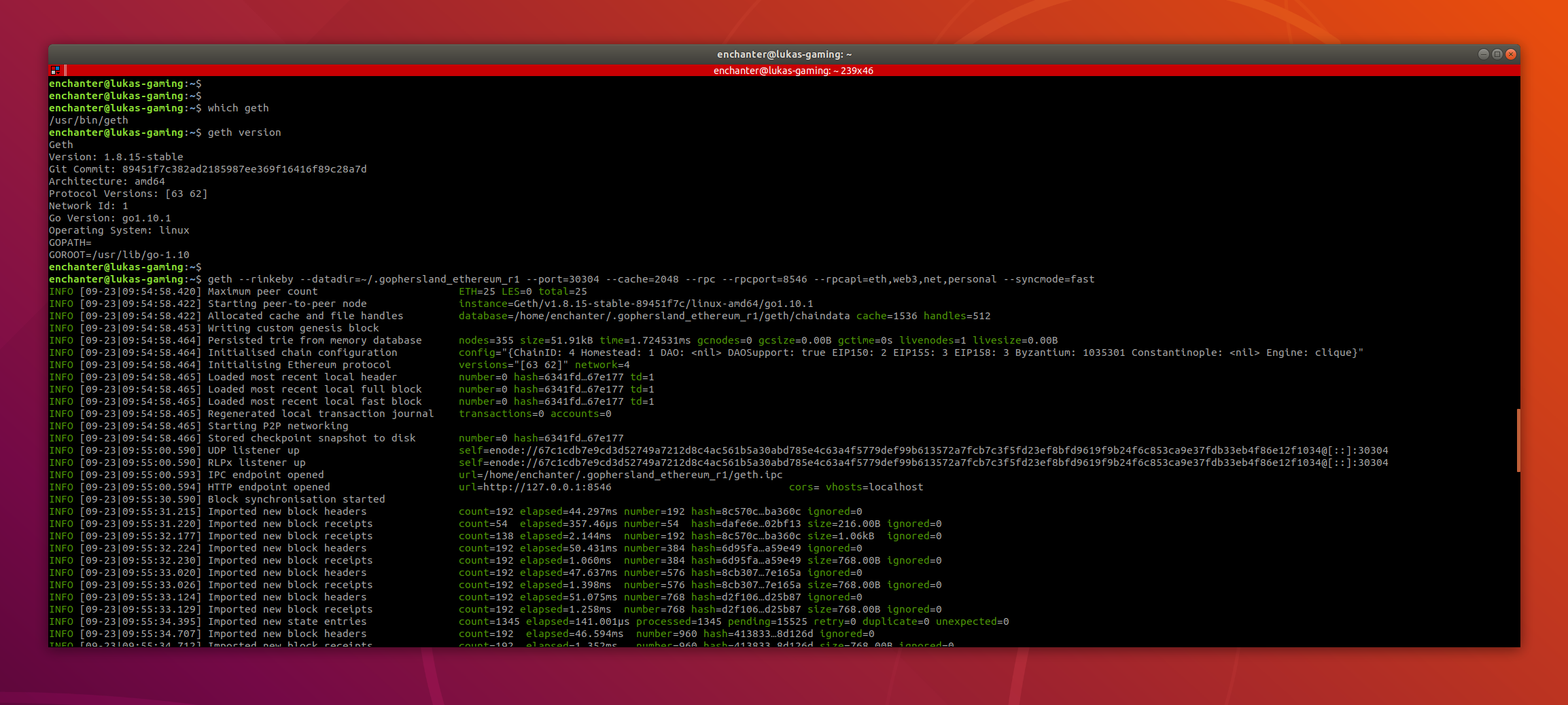The height and width of the screenshot is (705, 1568).
Task: Click 'Loaded most recent local fast block' message
Action: point(315,401)
